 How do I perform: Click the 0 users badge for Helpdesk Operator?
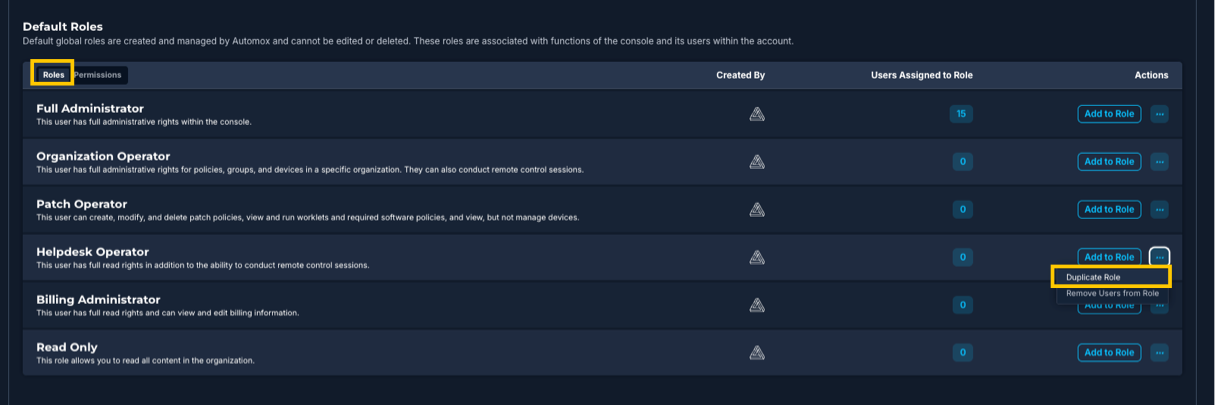962,257
